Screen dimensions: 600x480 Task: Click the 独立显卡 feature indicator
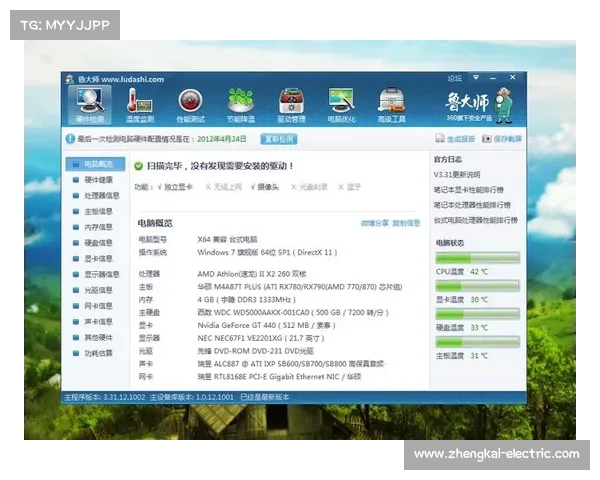pyautogui.click(x=175, y=187)
